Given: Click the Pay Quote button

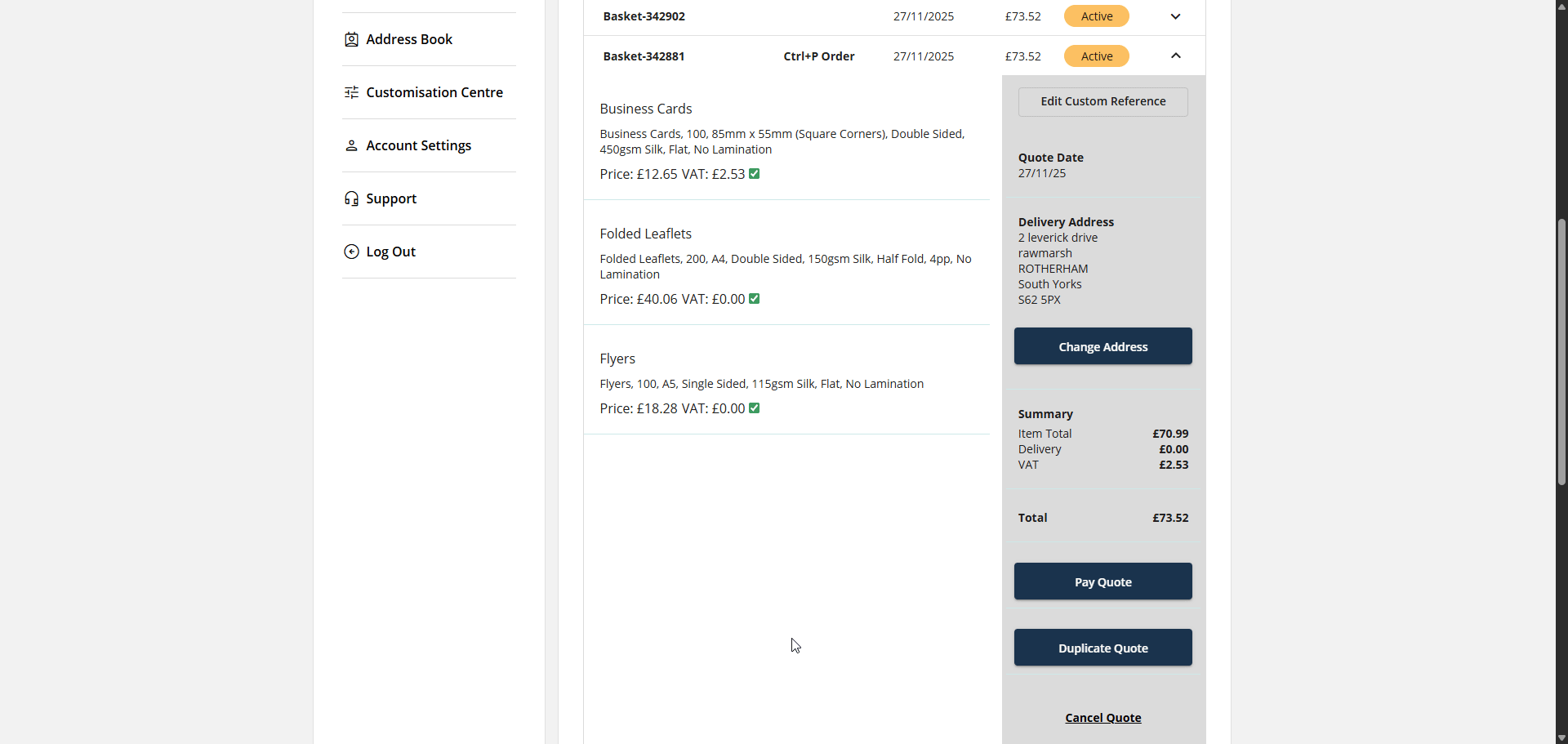Looking at the screenshot, I should click(1102, 581).
